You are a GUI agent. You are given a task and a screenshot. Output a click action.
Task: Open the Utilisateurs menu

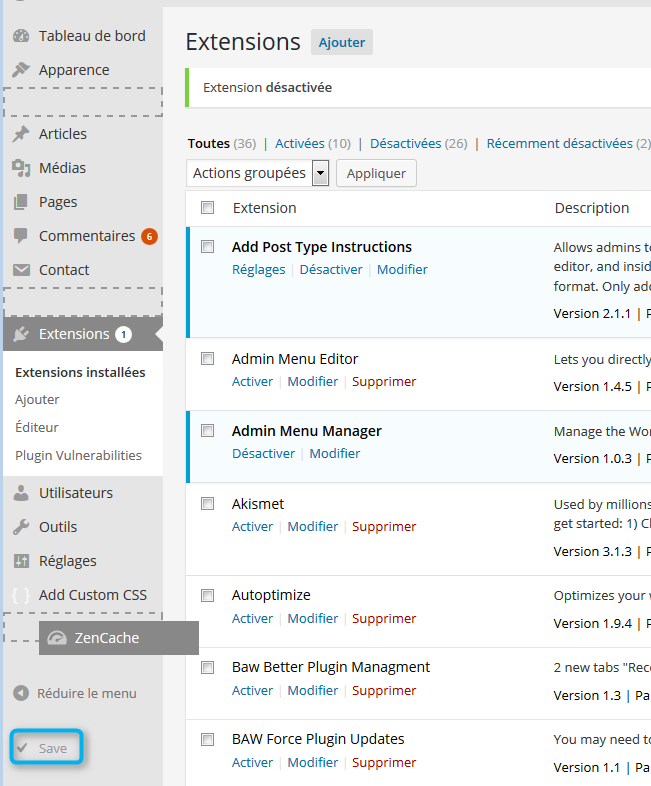coord(83,493)
